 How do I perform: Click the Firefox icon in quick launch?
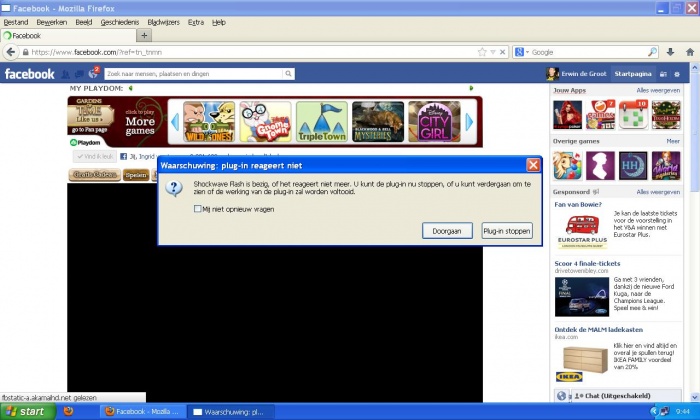pyautogui.click(x=68, y=411)
